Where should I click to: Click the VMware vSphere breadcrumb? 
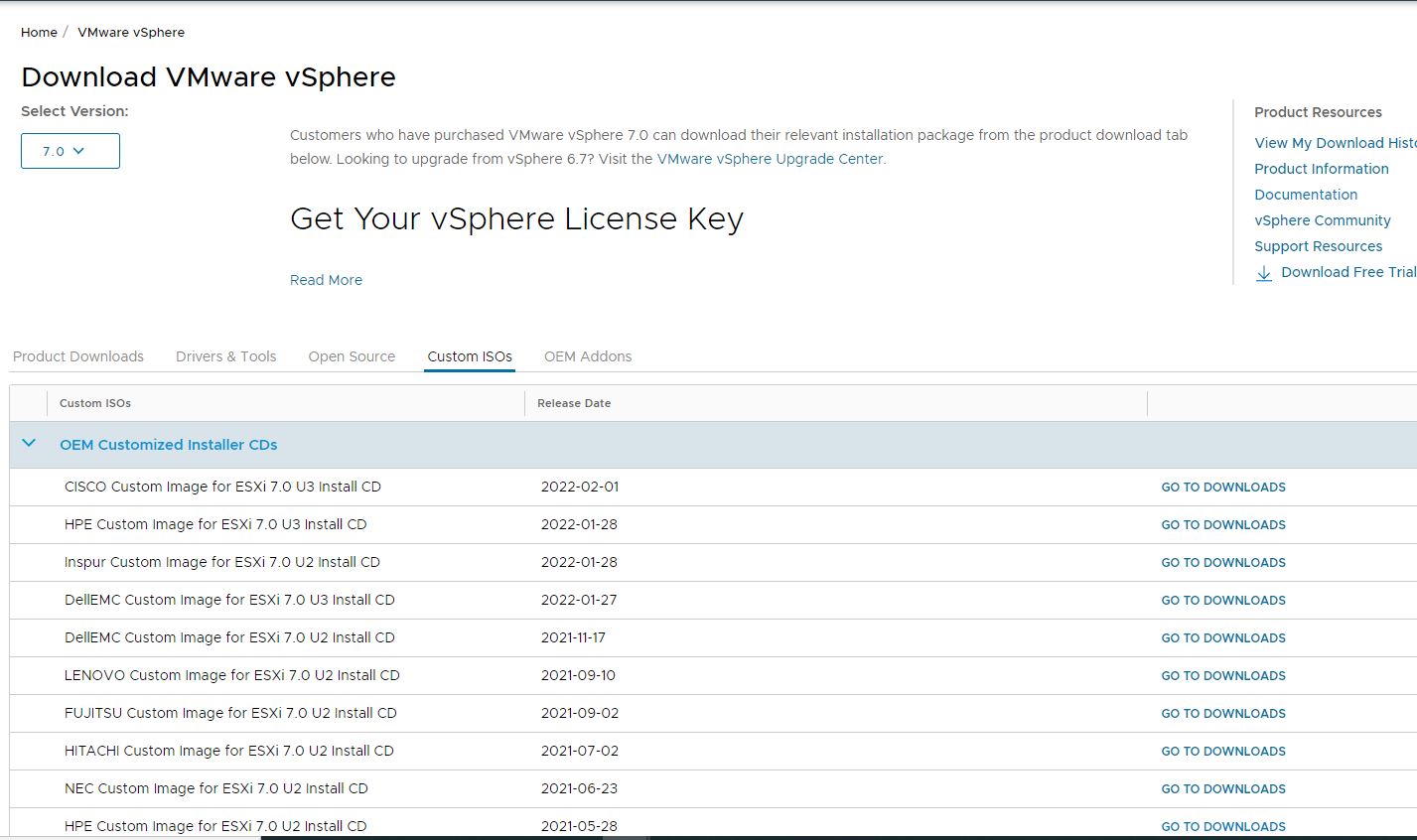pyautogui.click(x=130, y=32)
